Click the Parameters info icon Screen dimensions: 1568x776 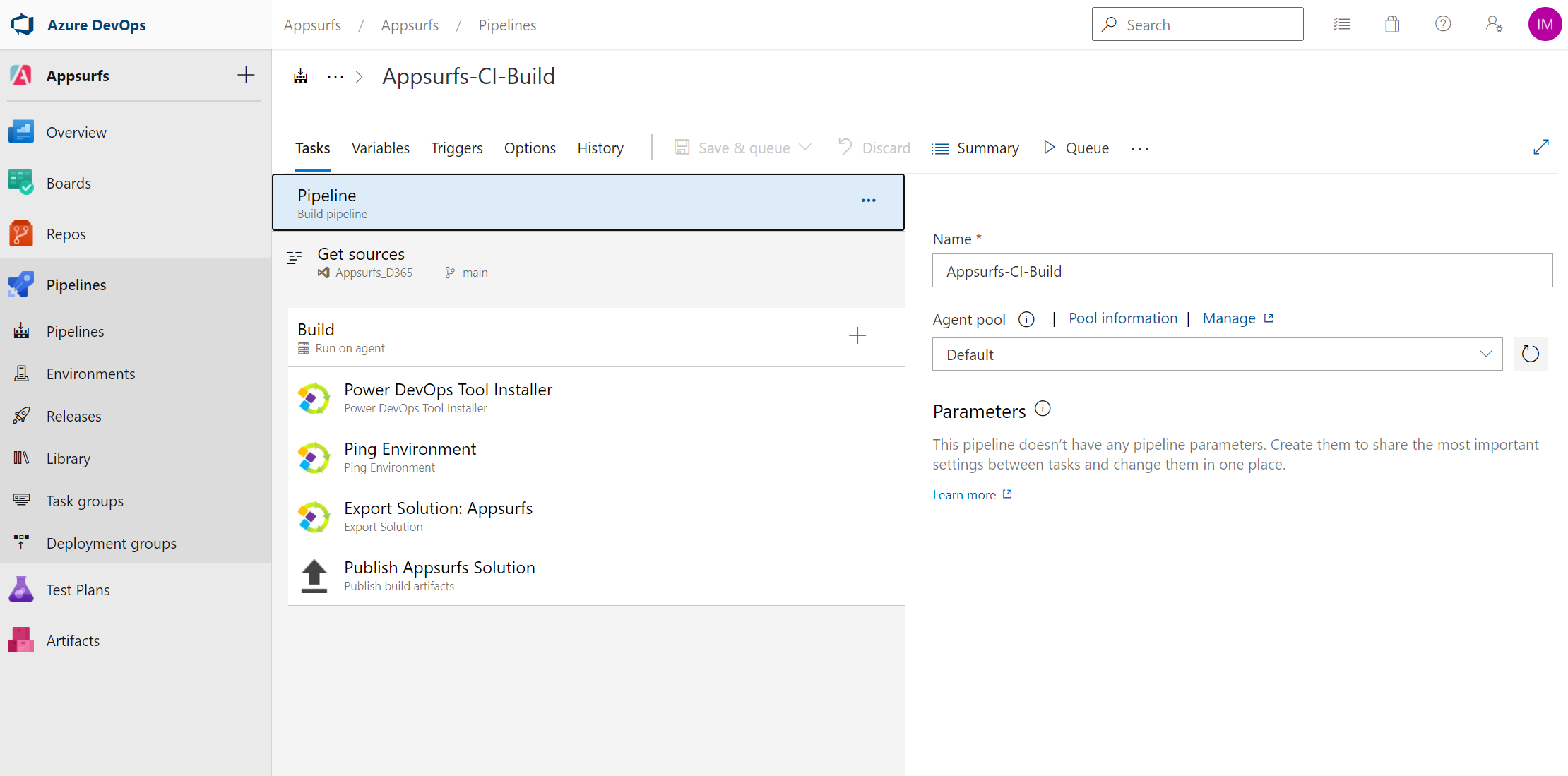(x=1043, y=409)
